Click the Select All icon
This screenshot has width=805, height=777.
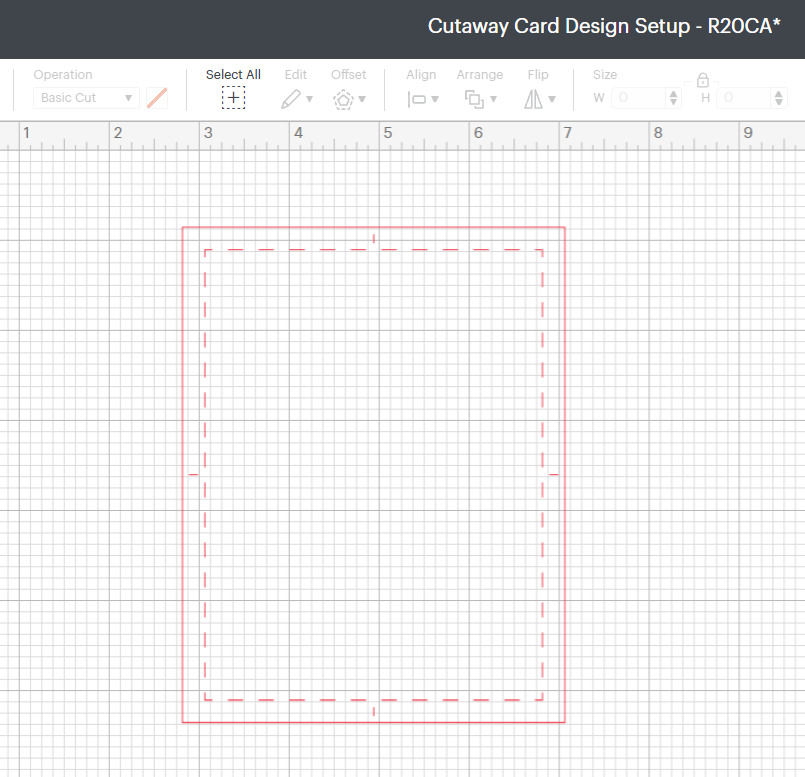pyautogui.click(x=233, y=97)
